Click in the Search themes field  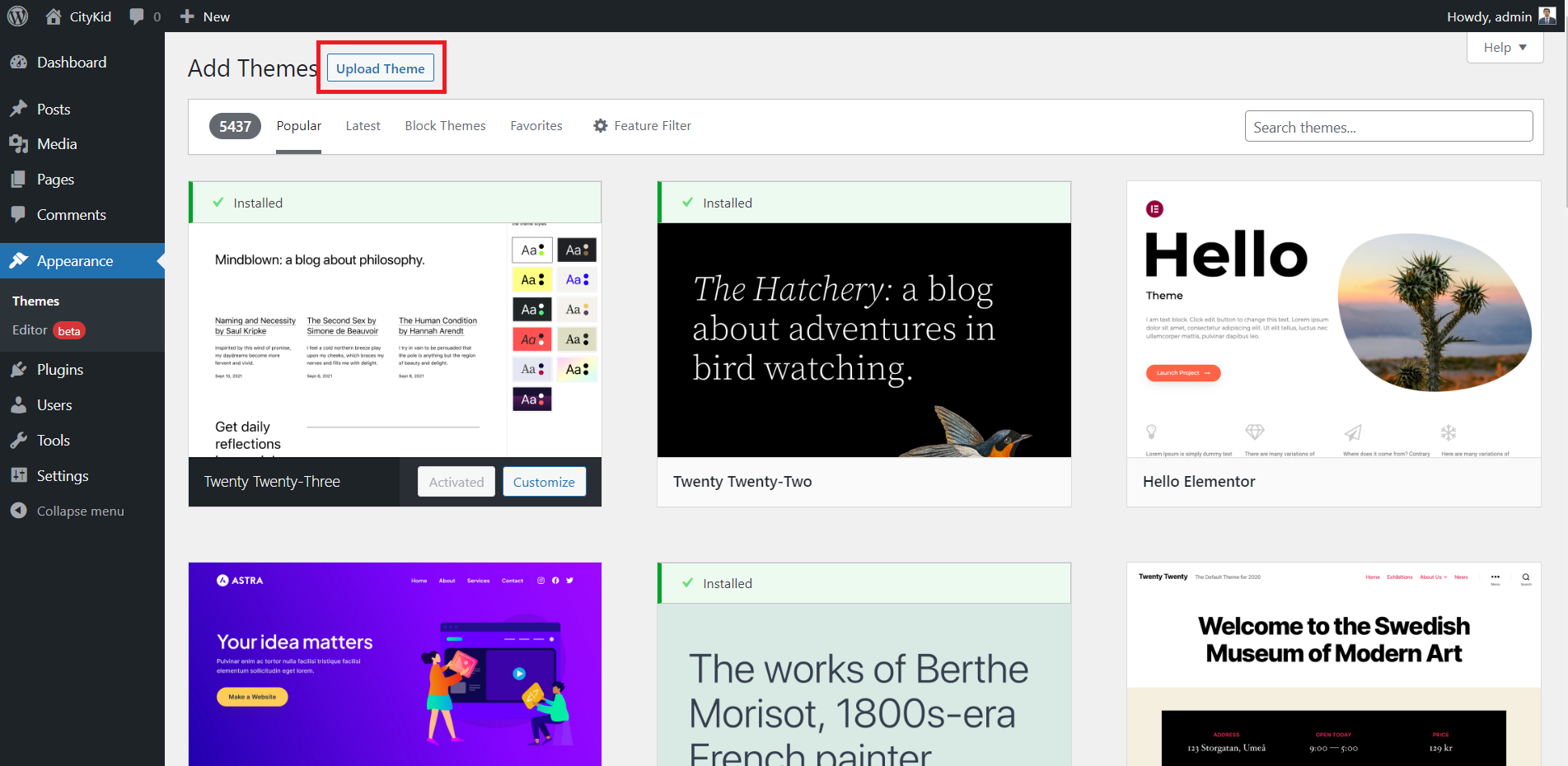(1388, 127)
